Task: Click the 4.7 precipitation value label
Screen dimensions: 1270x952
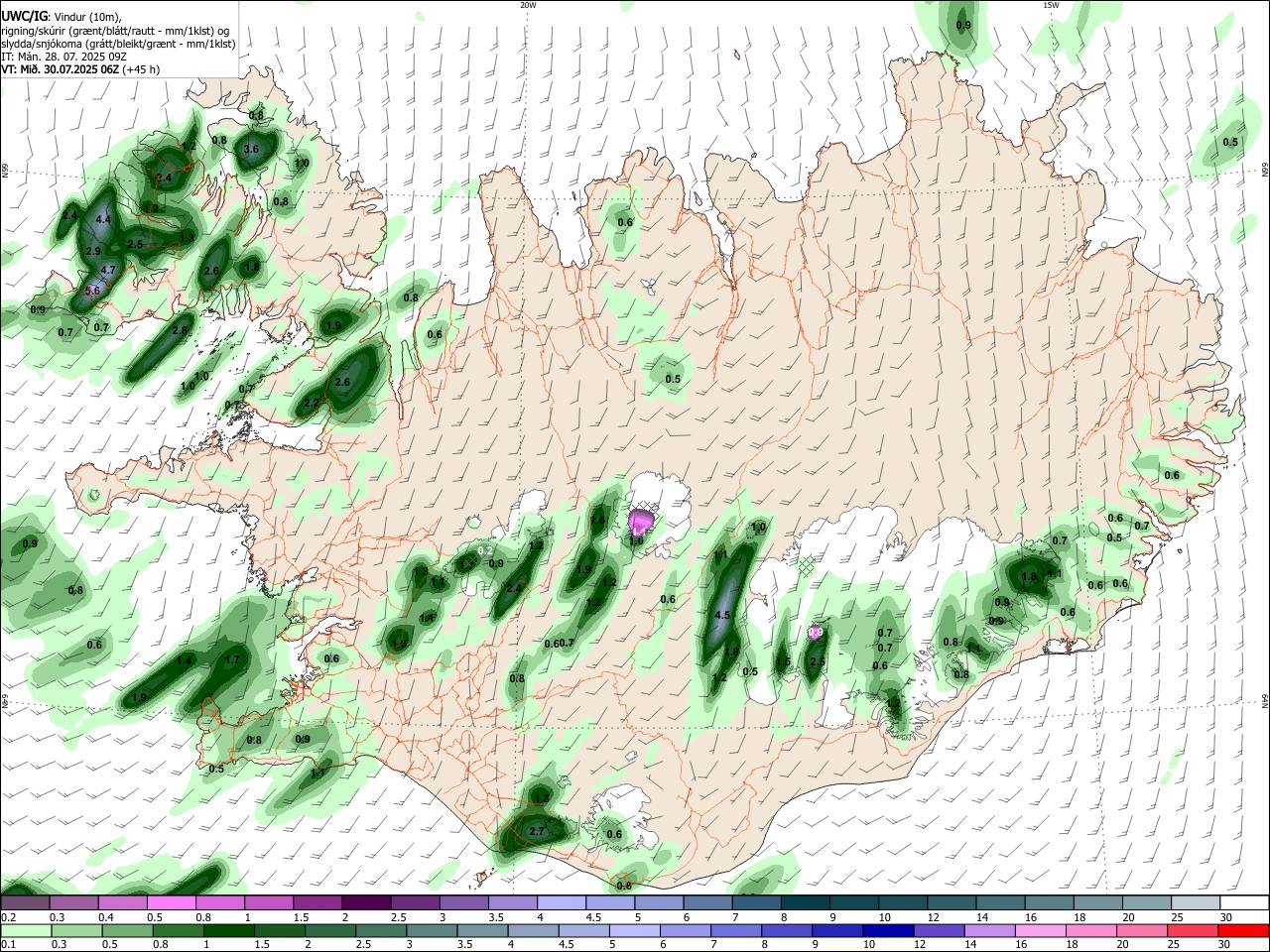Action: point(109,270)
